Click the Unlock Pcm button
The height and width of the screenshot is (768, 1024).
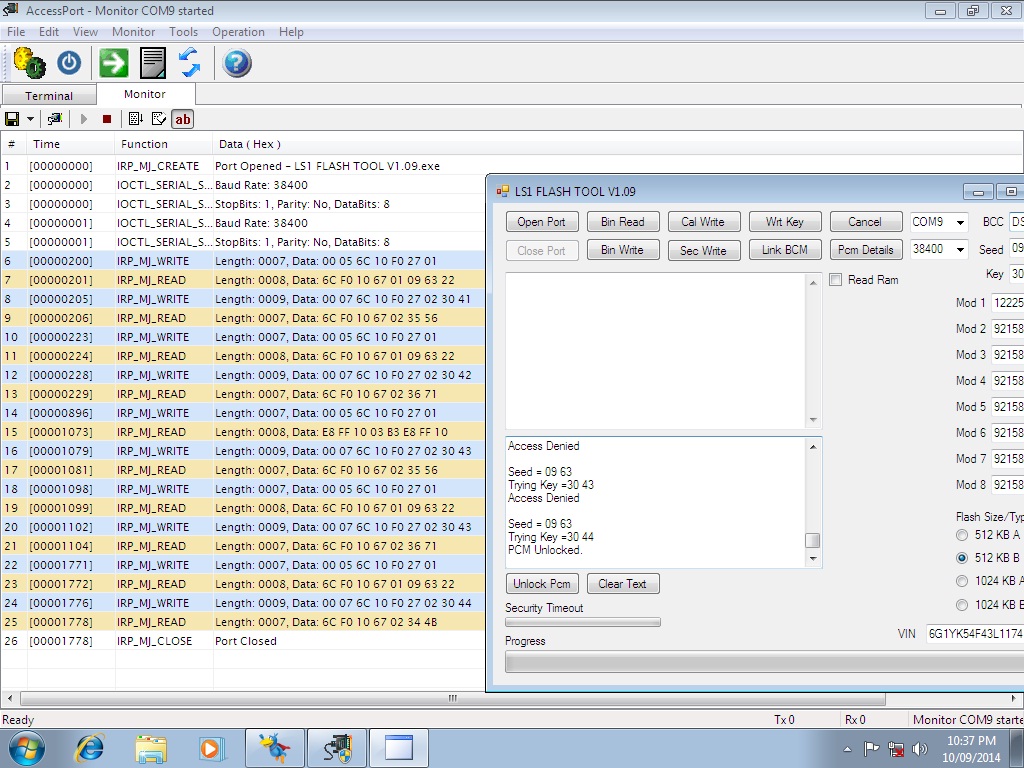coord(541,584)
